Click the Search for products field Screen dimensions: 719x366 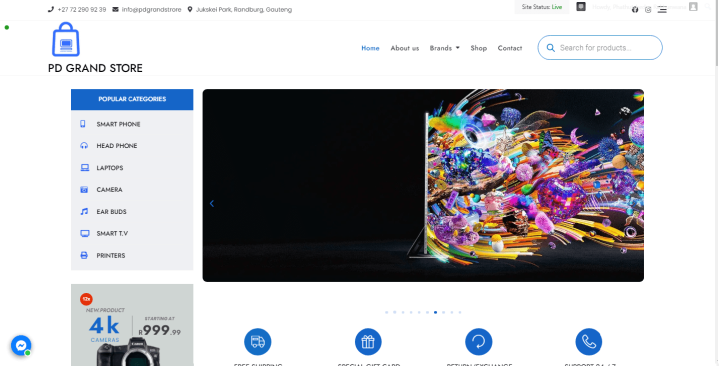pyautogui.click(x=600, y=48)
